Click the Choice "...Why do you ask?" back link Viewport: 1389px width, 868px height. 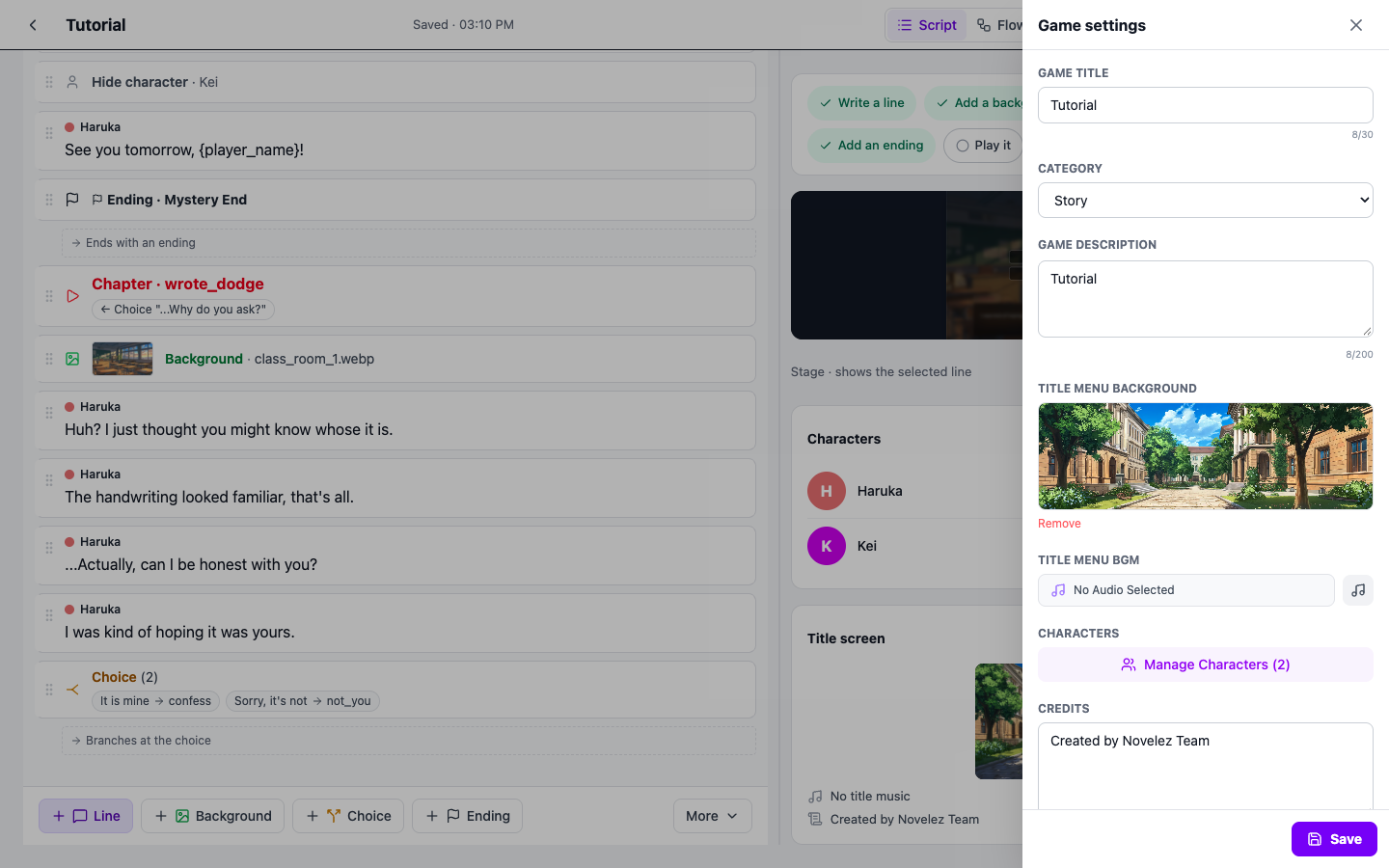[x=183, y=310]
